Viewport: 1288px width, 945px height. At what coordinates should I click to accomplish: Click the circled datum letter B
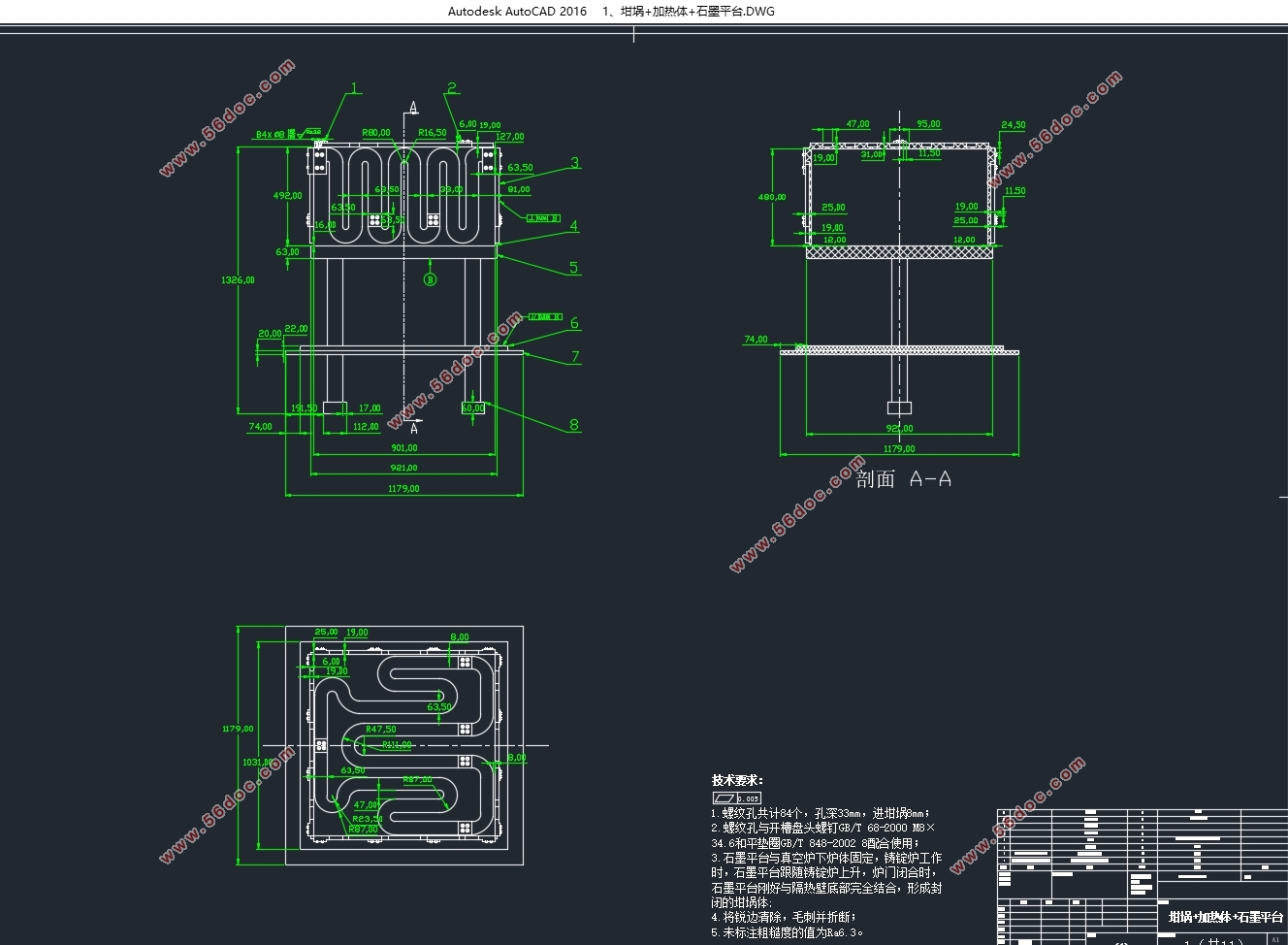[x=430, y=279]
